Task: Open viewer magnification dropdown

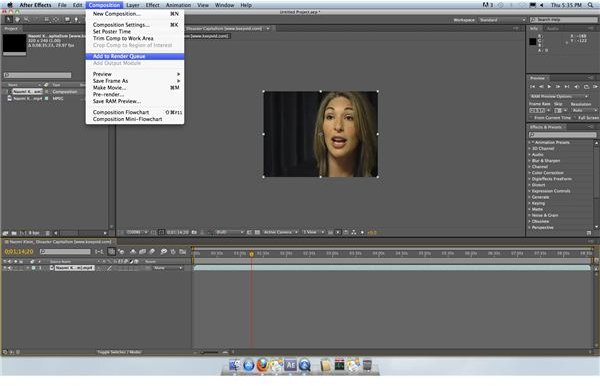Action: (x=137, y=233)
